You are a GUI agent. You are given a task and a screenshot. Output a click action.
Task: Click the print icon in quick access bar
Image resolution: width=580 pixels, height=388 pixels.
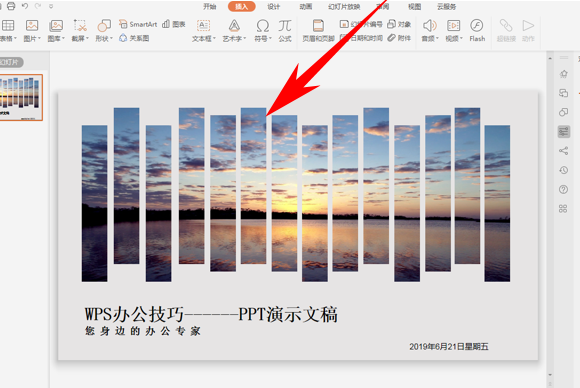point(11,6)
